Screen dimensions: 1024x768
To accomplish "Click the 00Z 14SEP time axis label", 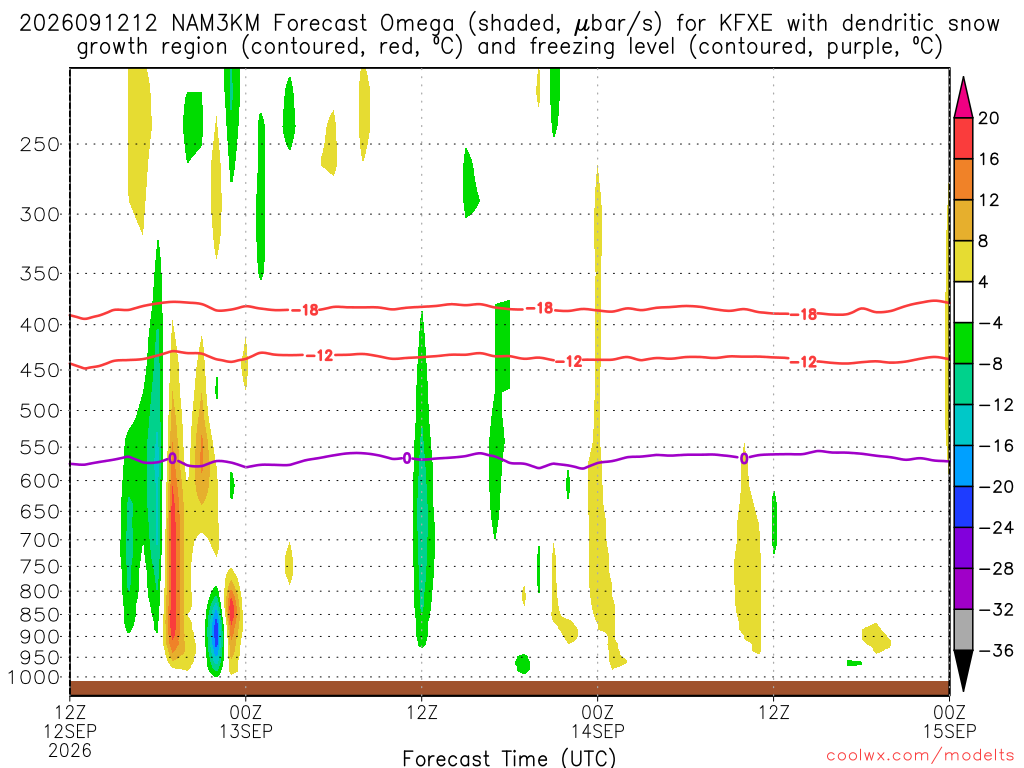I will point(598,721).
